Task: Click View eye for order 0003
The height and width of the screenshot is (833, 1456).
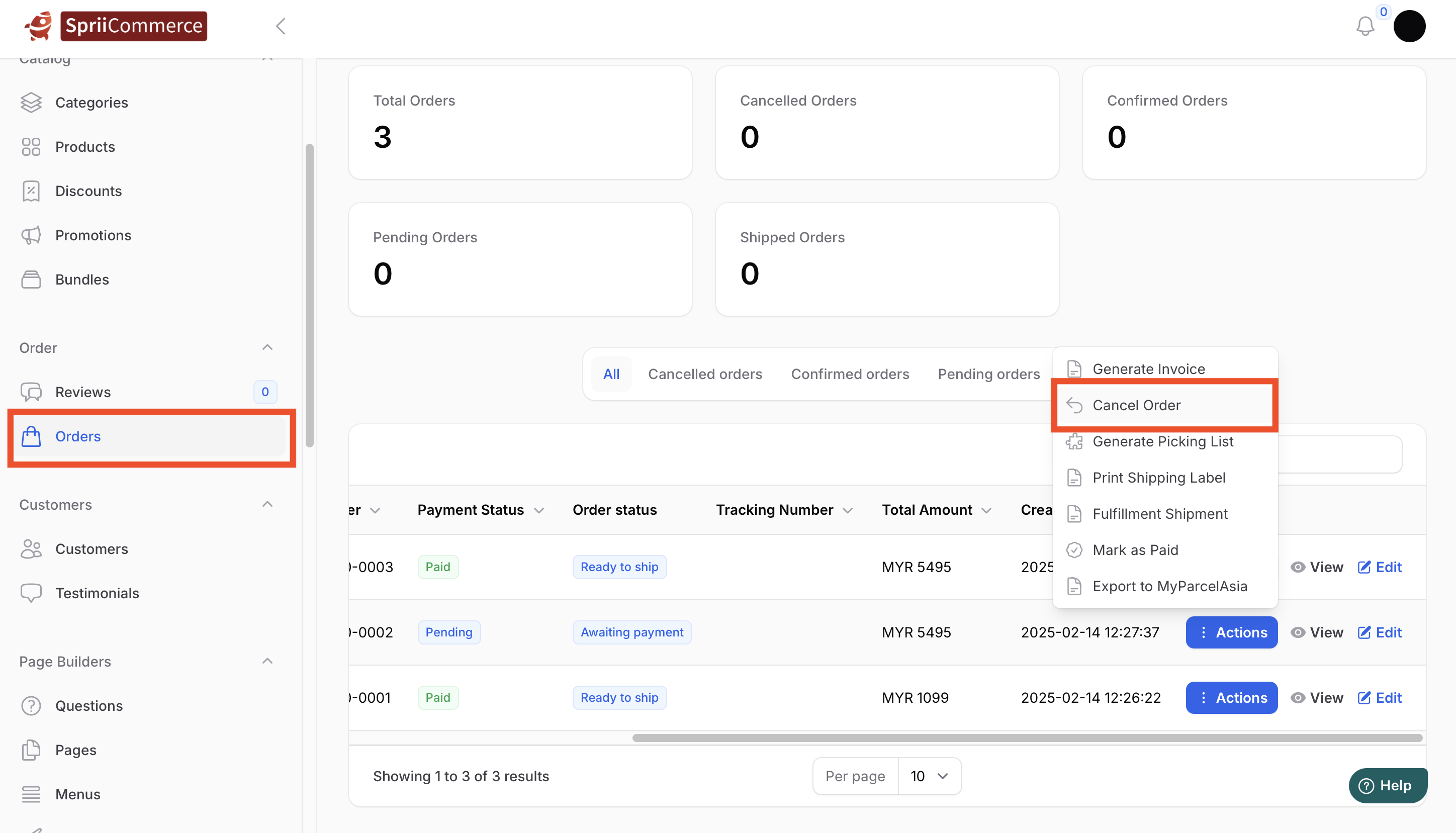Action: [1317, 567]
